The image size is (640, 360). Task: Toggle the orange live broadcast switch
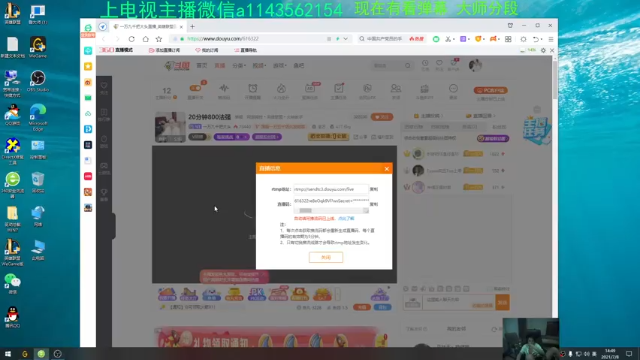point(196,88)
